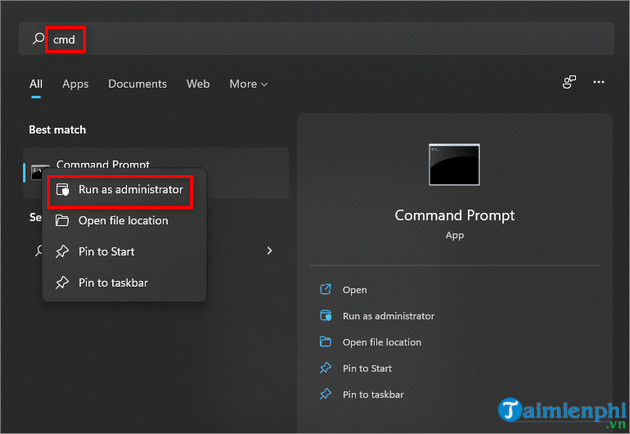Click pin icon beside context menu Pin to Start
The image size is (630, 434).
pos(62,252)
